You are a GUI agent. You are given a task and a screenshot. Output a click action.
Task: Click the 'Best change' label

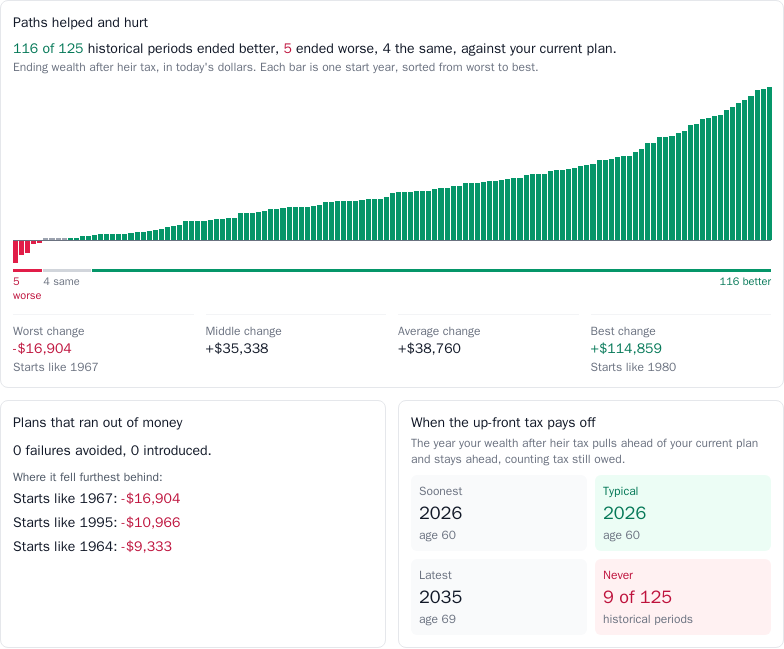click(623, 331)
